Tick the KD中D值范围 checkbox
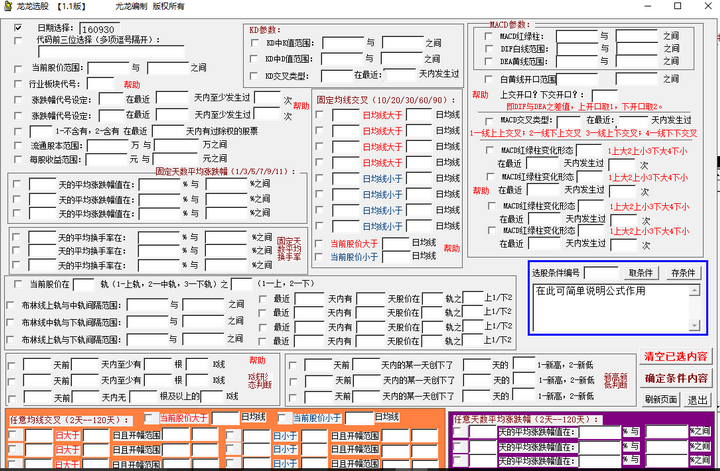 [253, 59]
